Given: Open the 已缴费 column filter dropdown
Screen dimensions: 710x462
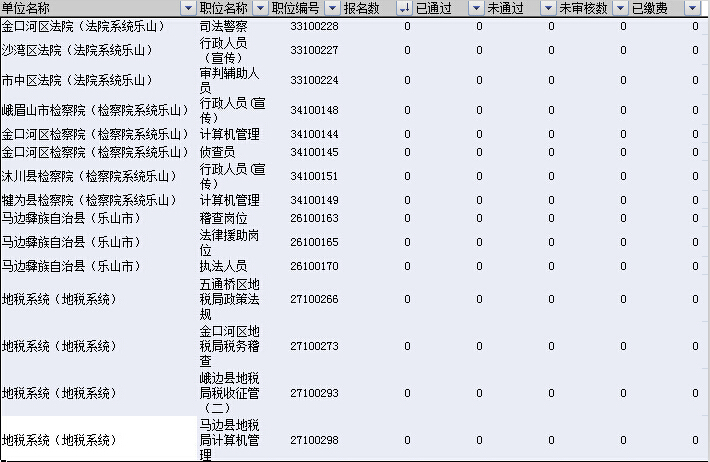Looking at the screenshot, I should [692, 8].
